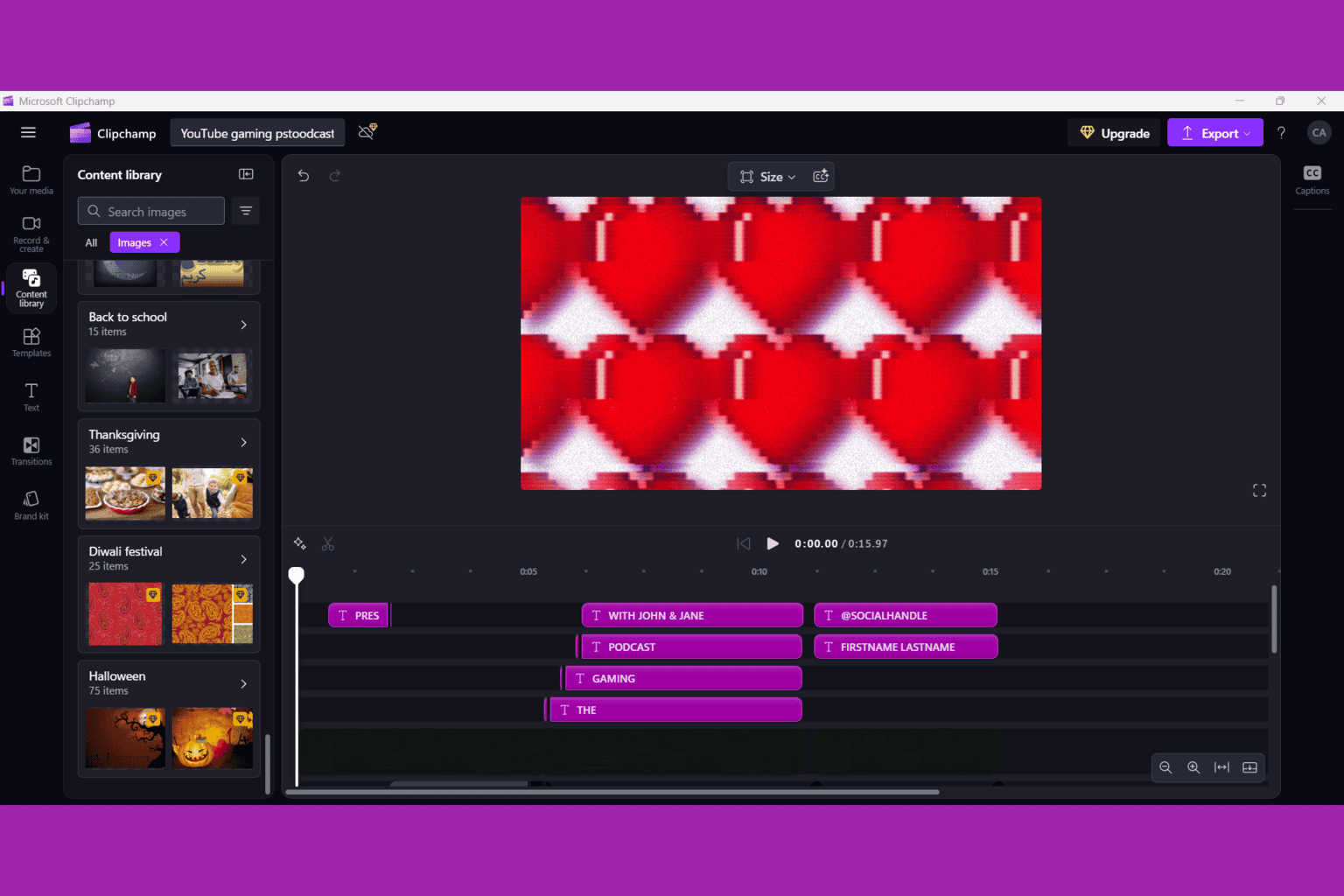Click the video preview canvas
The width and height of the screenshot is (1344, 896).
780,343
